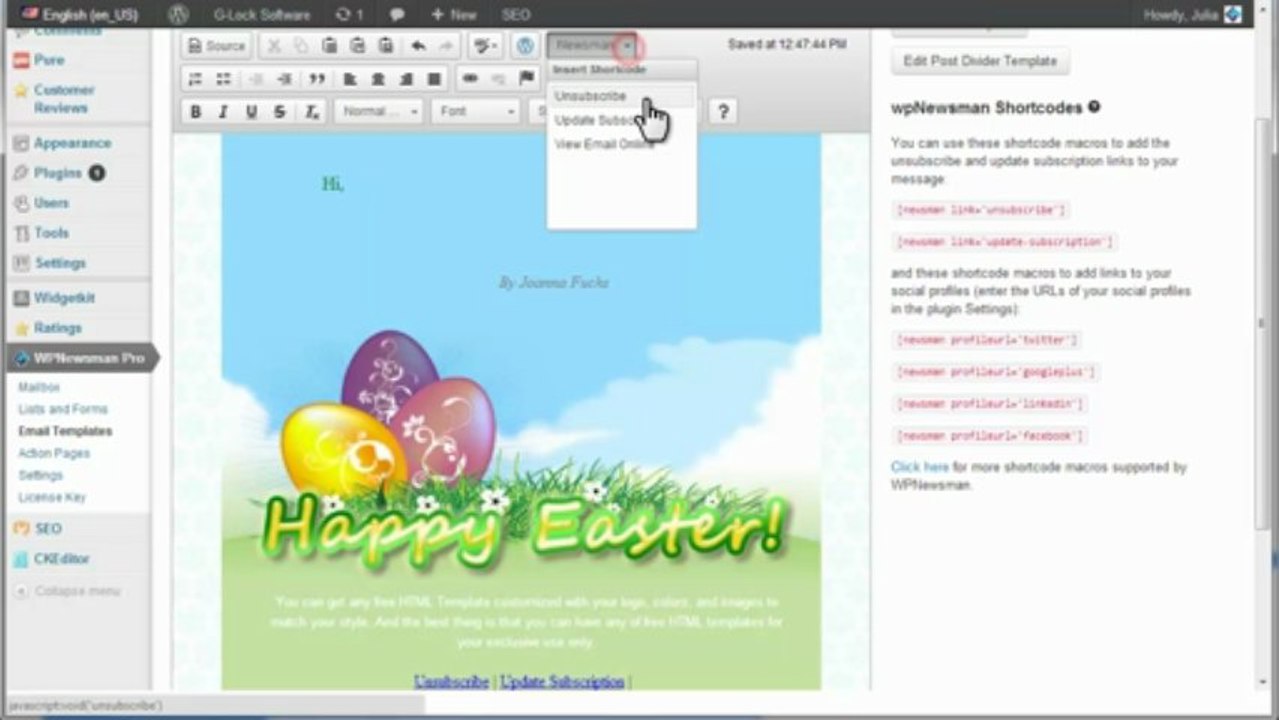Open SEO item in left sidebar
This screenshot has height=720, width=1279.
pos(47,528)
